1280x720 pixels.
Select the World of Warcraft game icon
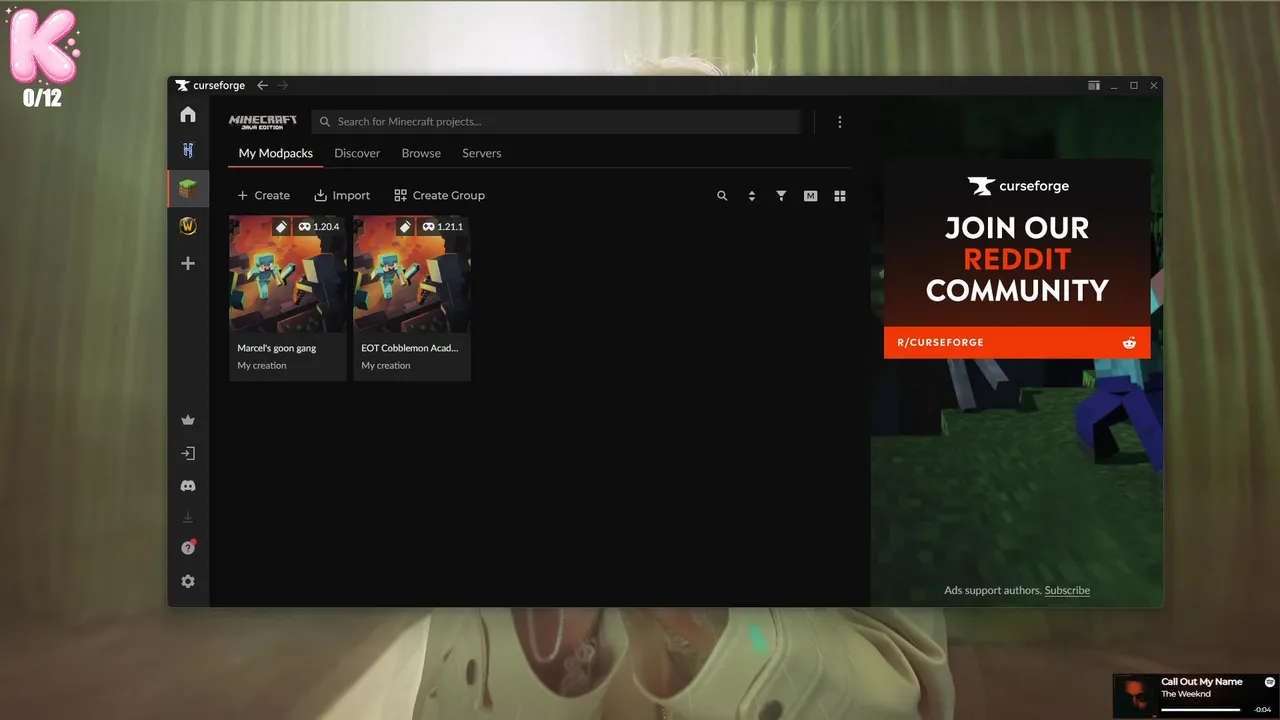[188, 226]
